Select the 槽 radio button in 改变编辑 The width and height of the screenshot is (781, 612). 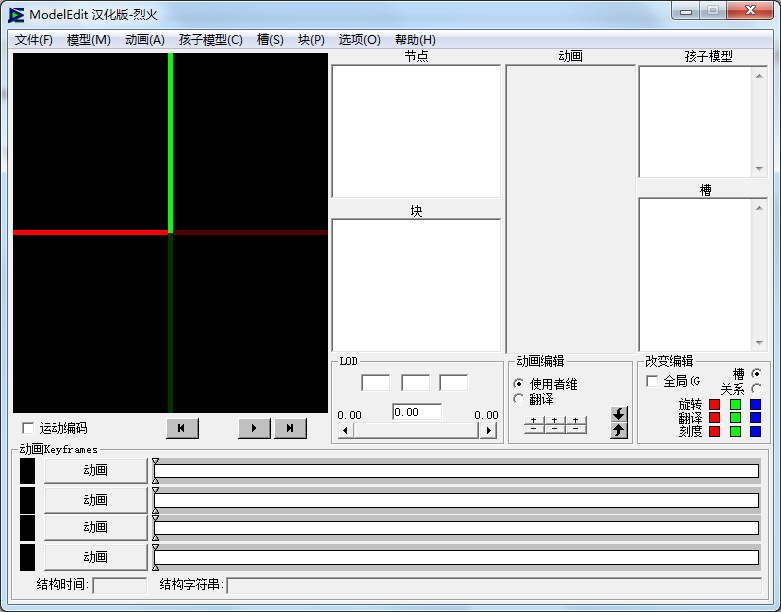[757, 373]
